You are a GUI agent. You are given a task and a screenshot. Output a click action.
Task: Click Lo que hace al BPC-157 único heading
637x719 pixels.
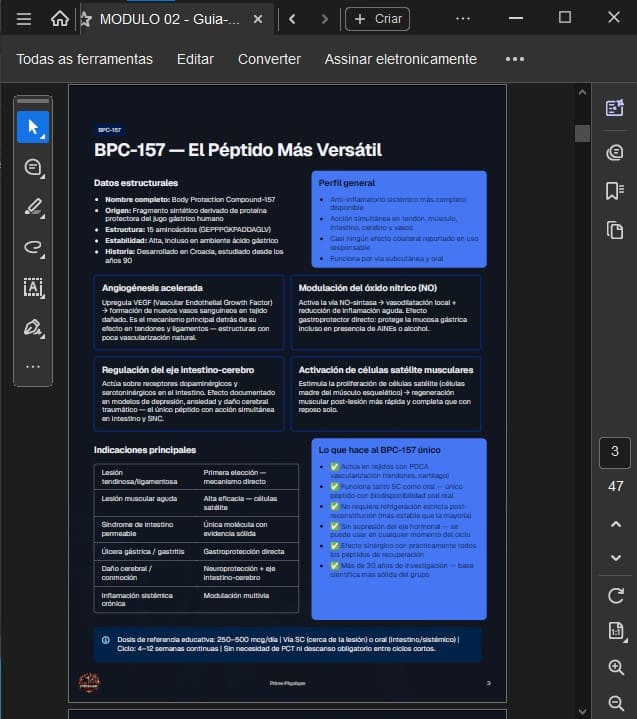pyautogui.click(x=379, y=450)
